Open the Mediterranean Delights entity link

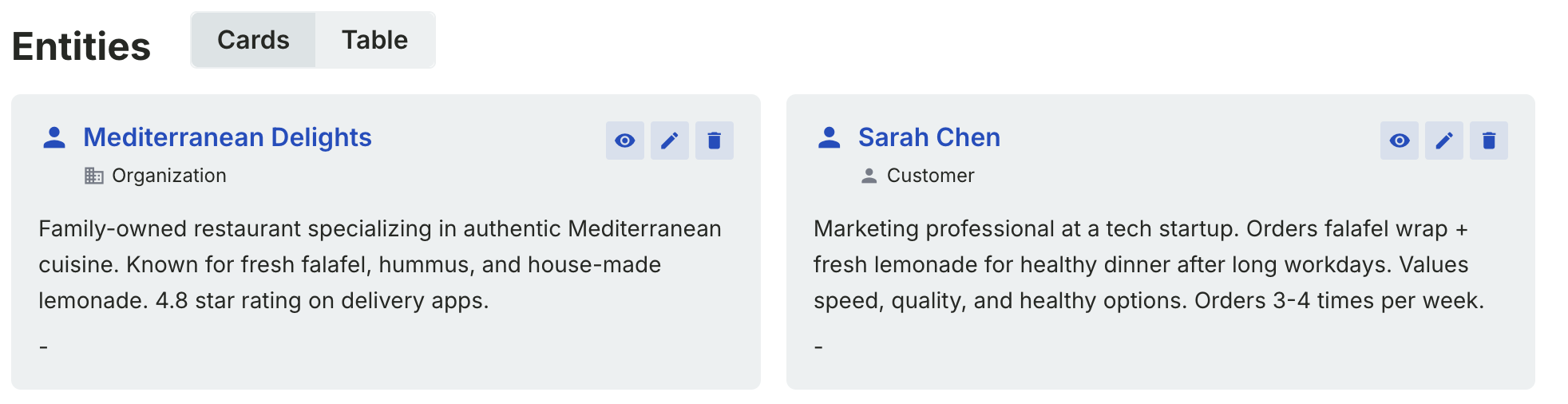(228, 137)
